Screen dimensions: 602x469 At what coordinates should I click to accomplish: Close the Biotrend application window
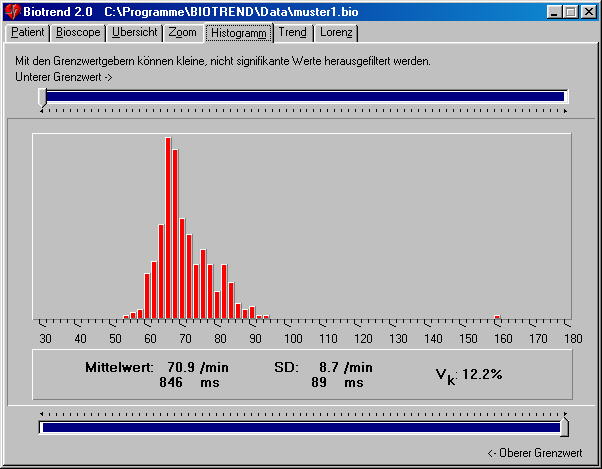pyautogui.click(x=589, y=11)
